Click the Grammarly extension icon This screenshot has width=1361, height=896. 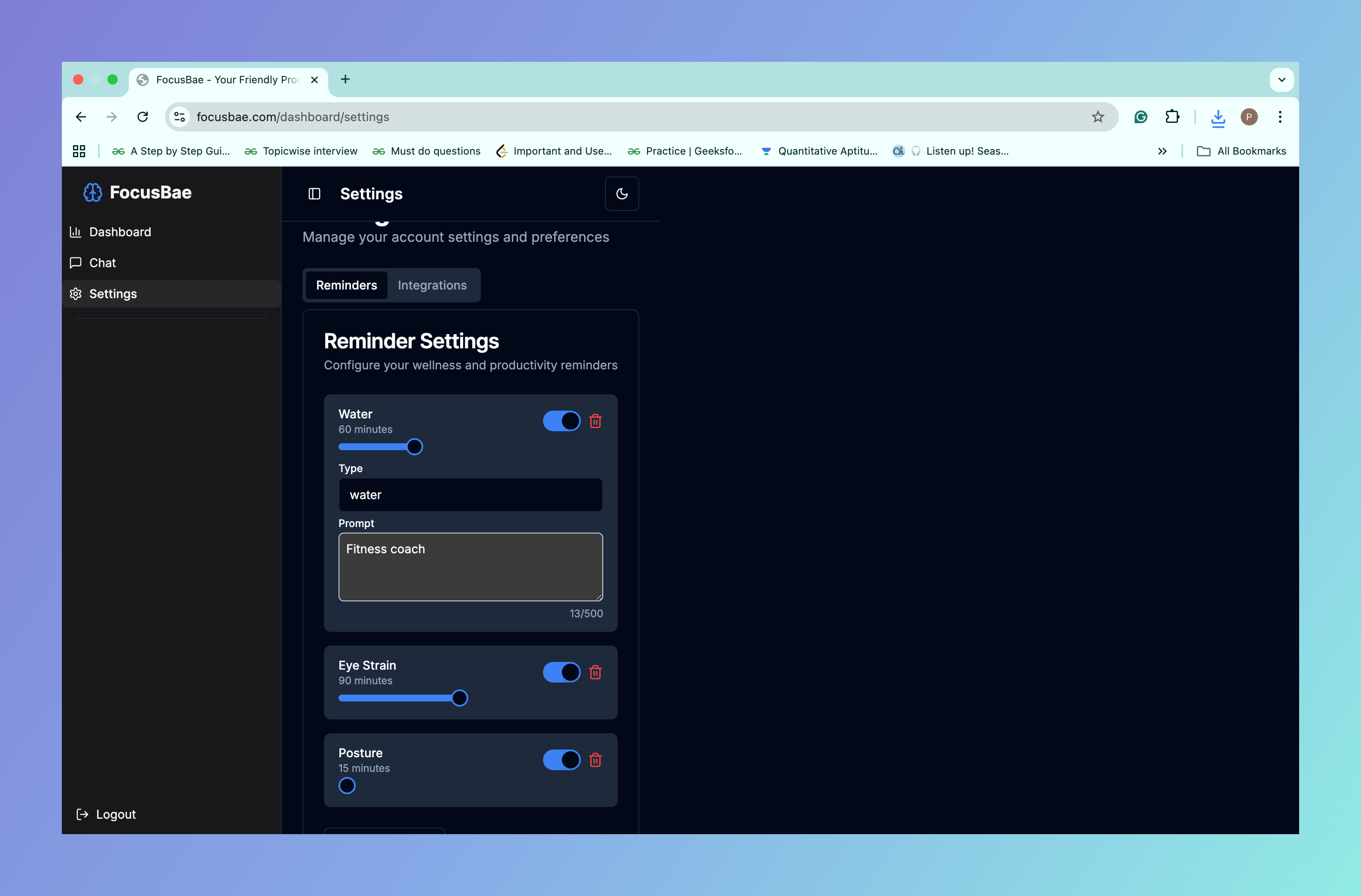pyautogui.click(x=1141, y=117)
